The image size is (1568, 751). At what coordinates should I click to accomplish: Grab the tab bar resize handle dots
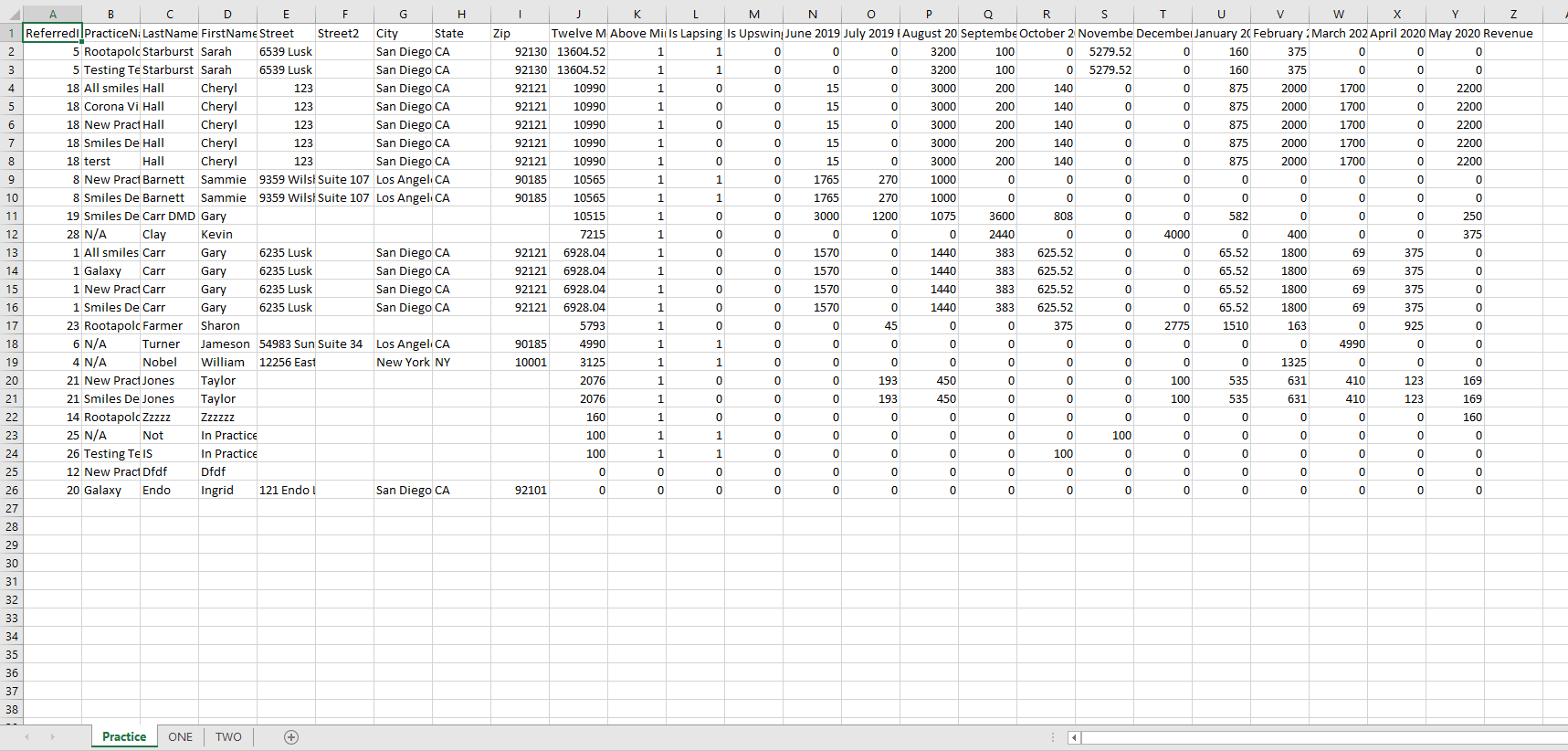pyautogui.click(x=1053, y=737)
